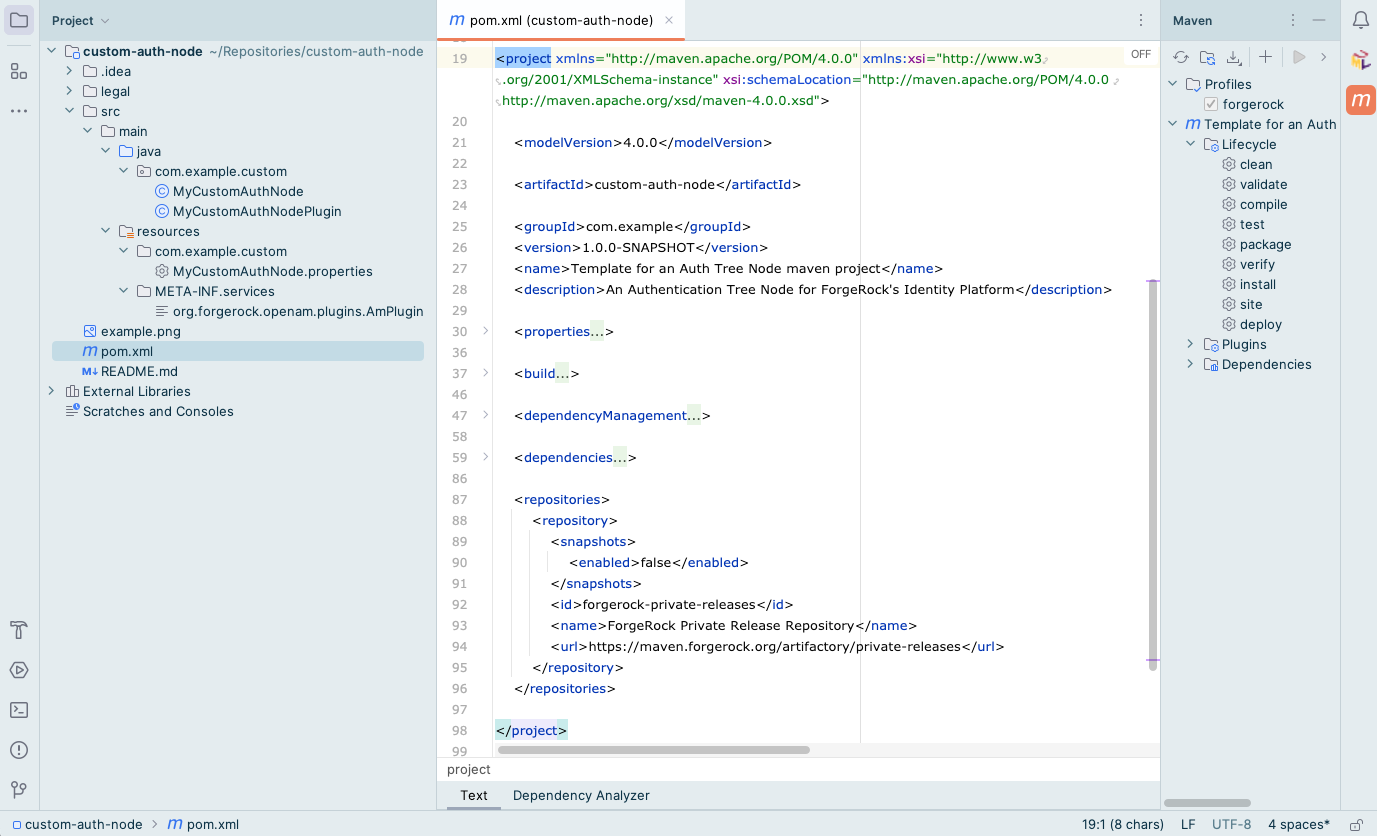Image resolution: width=1377 pixels, height=836 pixels.
Task: Open the Version Control tool window
Action: (18, 790)
